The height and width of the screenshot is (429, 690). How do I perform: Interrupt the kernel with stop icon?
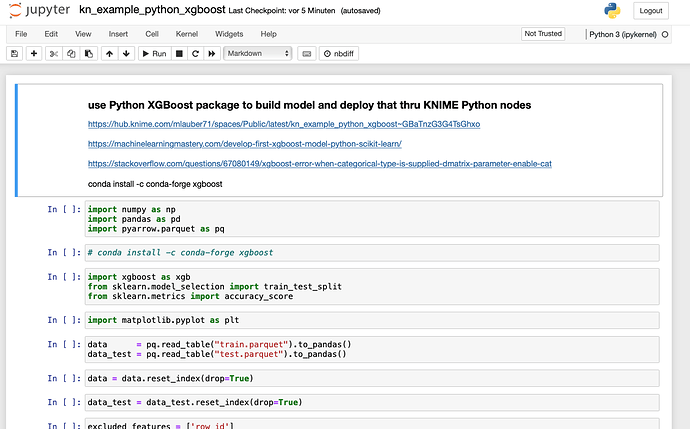click(x=179, y=54)
